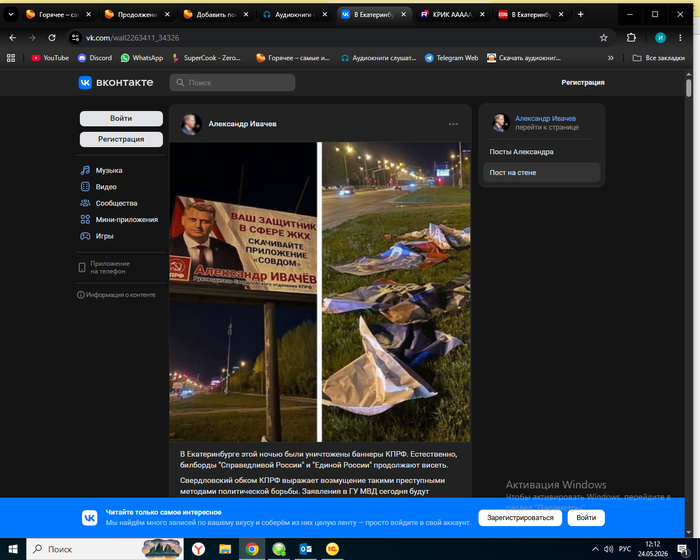
Task: Open the Chrome extensions puzzle icon
Action: 631,38
